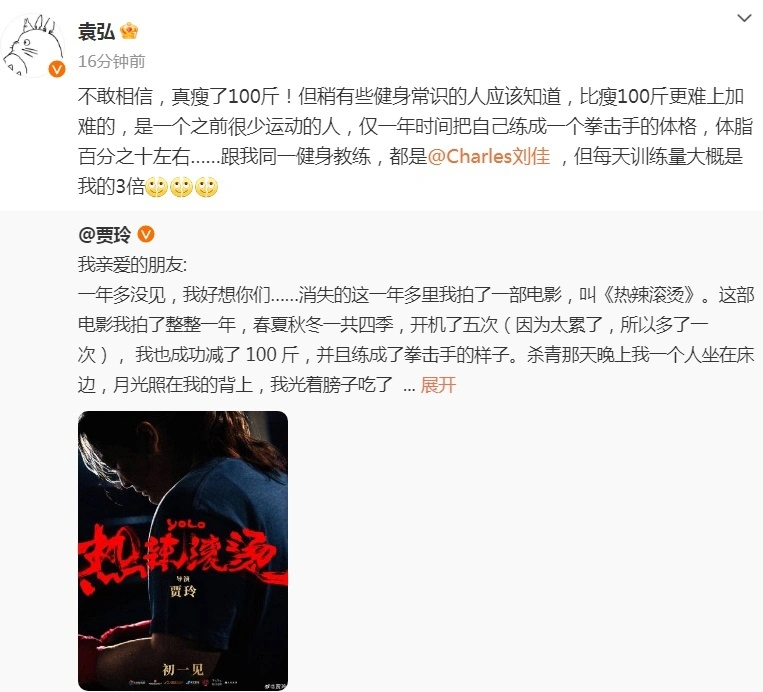Click the Weibo watermark on poster corner
Image resolution: width=763 pixels, height=692 pixels.
(274, 686)
